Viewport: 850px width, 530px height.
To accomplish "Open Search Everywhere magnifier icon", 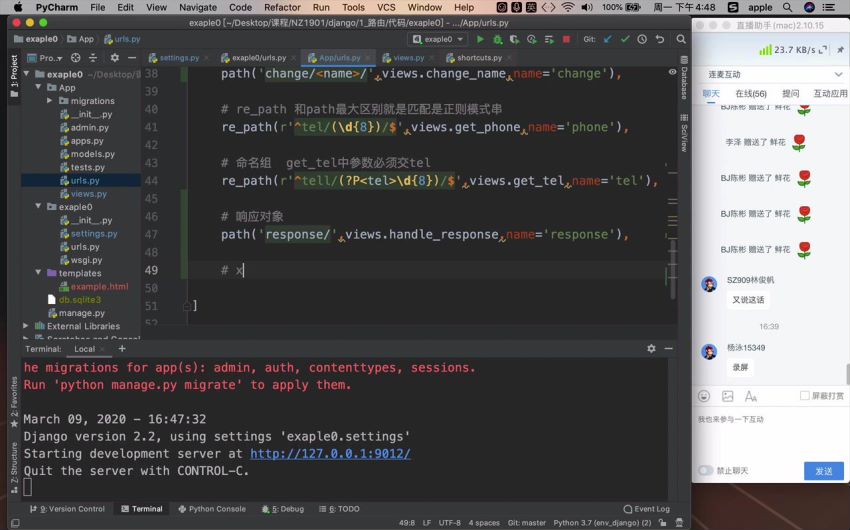I will [x=681, y=39].
